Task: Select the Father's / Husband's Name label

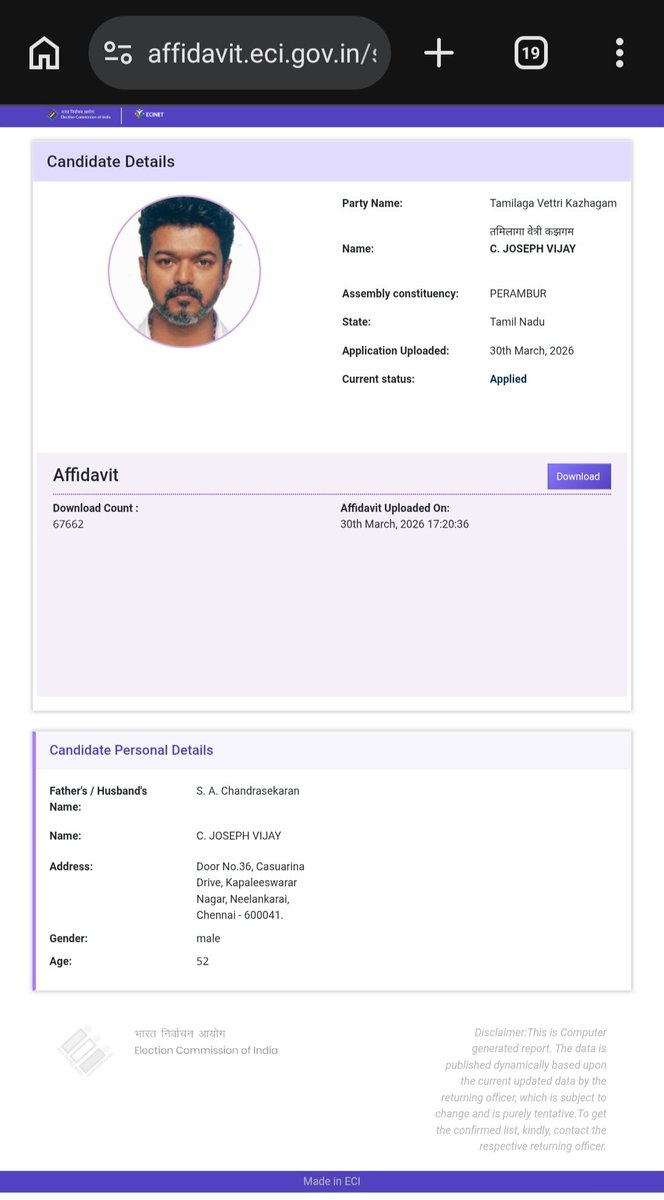Action: (98, 799)
